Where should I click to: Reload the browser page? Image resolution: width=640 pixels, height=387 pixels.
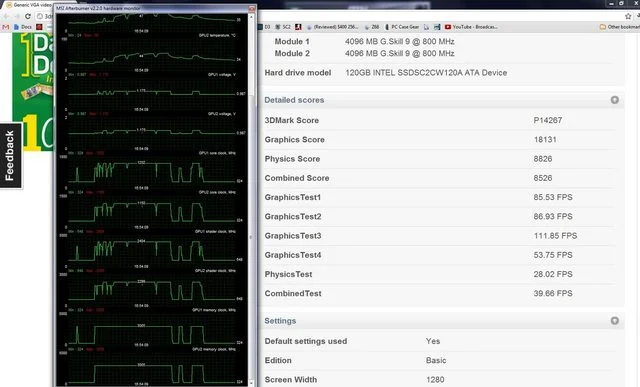pos(28,16)
